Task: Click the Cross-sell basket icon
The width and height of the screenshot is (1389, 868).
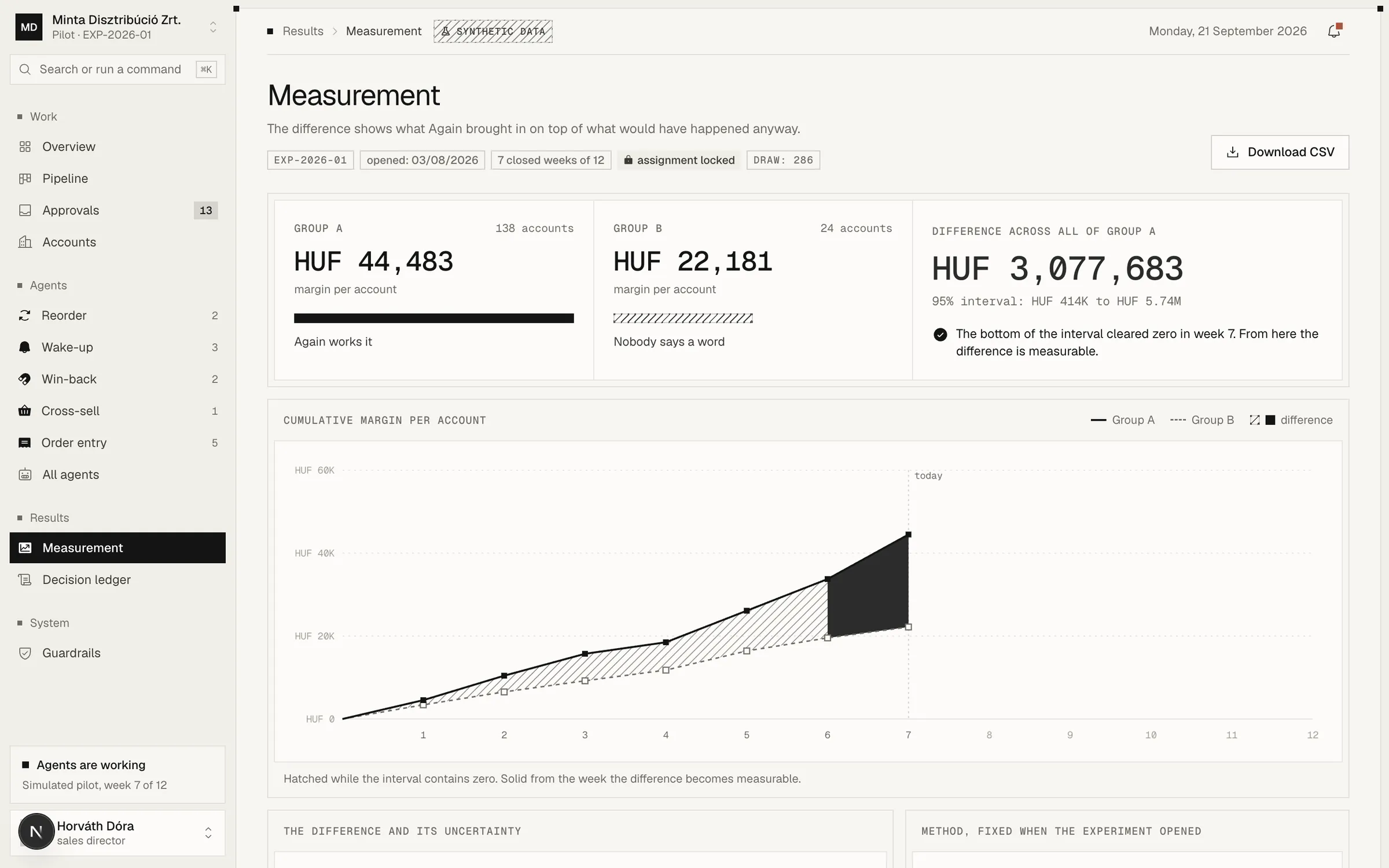Action: pyautogui.click(x=24, y=411)
